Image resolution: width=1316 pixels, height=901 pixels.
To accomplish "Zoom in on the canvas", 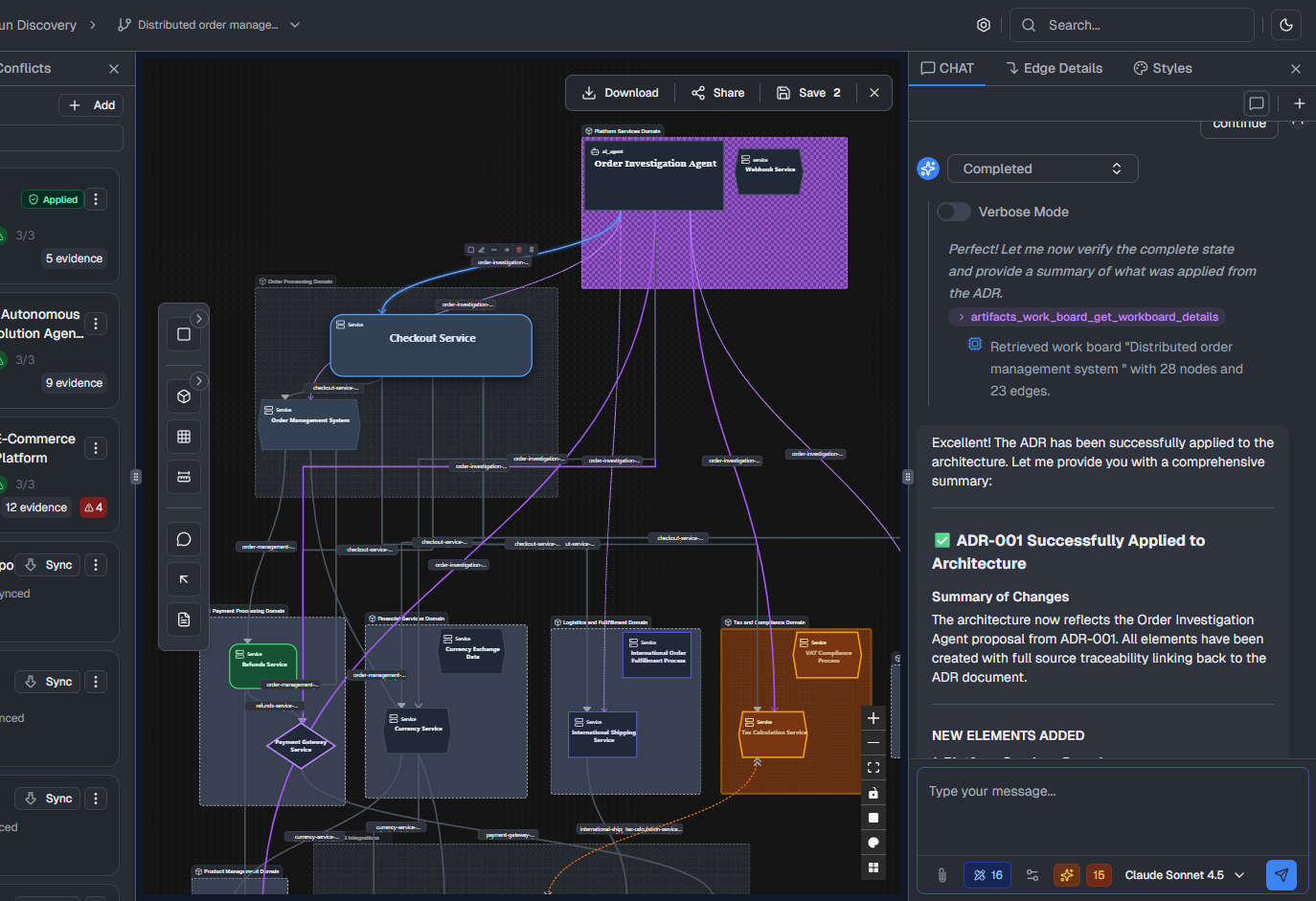I will (873, 718).
